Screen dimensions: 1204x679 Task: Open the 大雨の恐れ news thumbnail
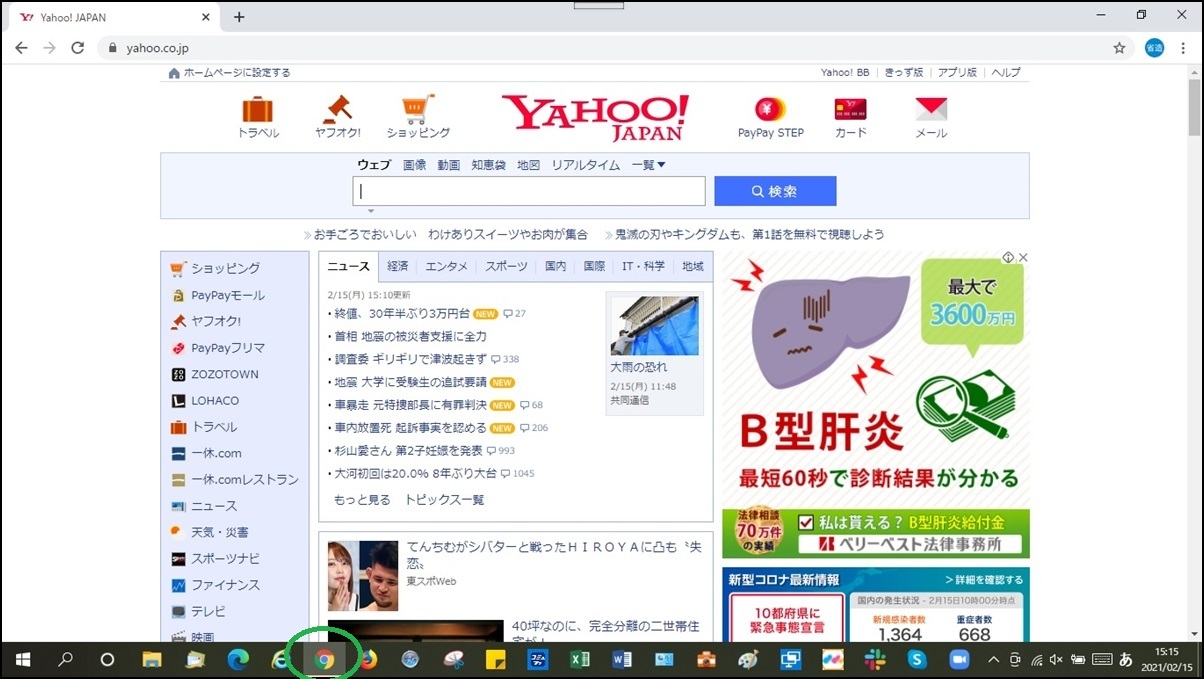click(654, 326)
